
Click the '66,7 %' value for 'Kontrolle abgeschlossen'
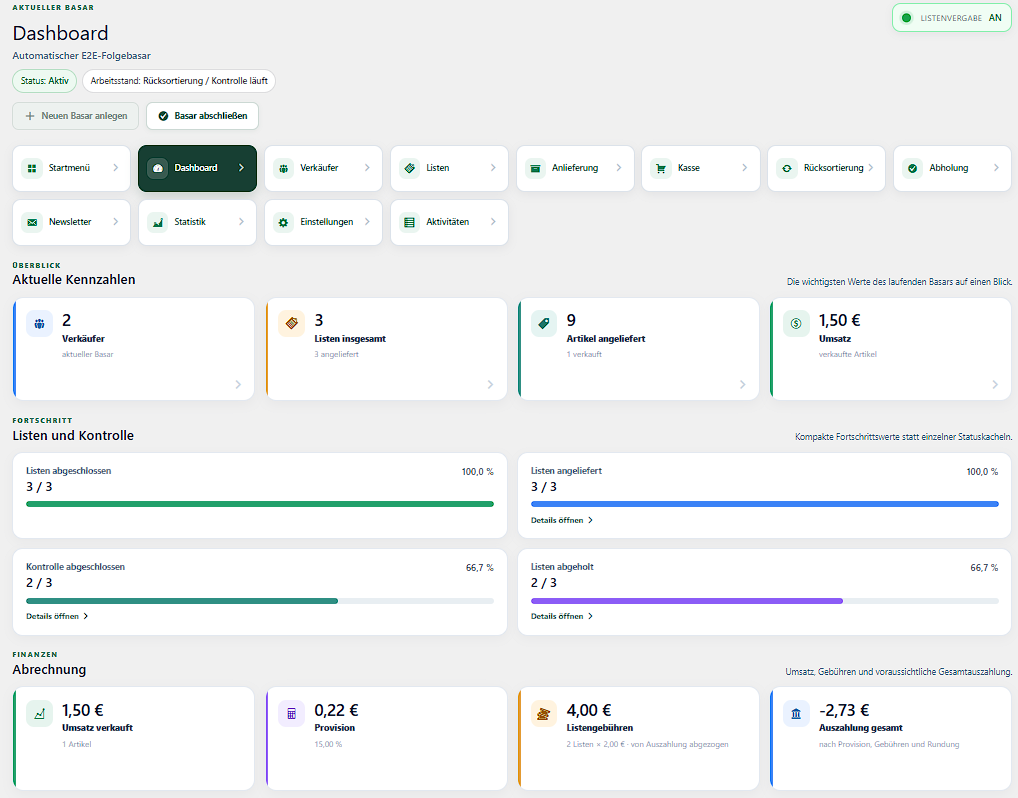pyautogui.click(x=480, y=567)
